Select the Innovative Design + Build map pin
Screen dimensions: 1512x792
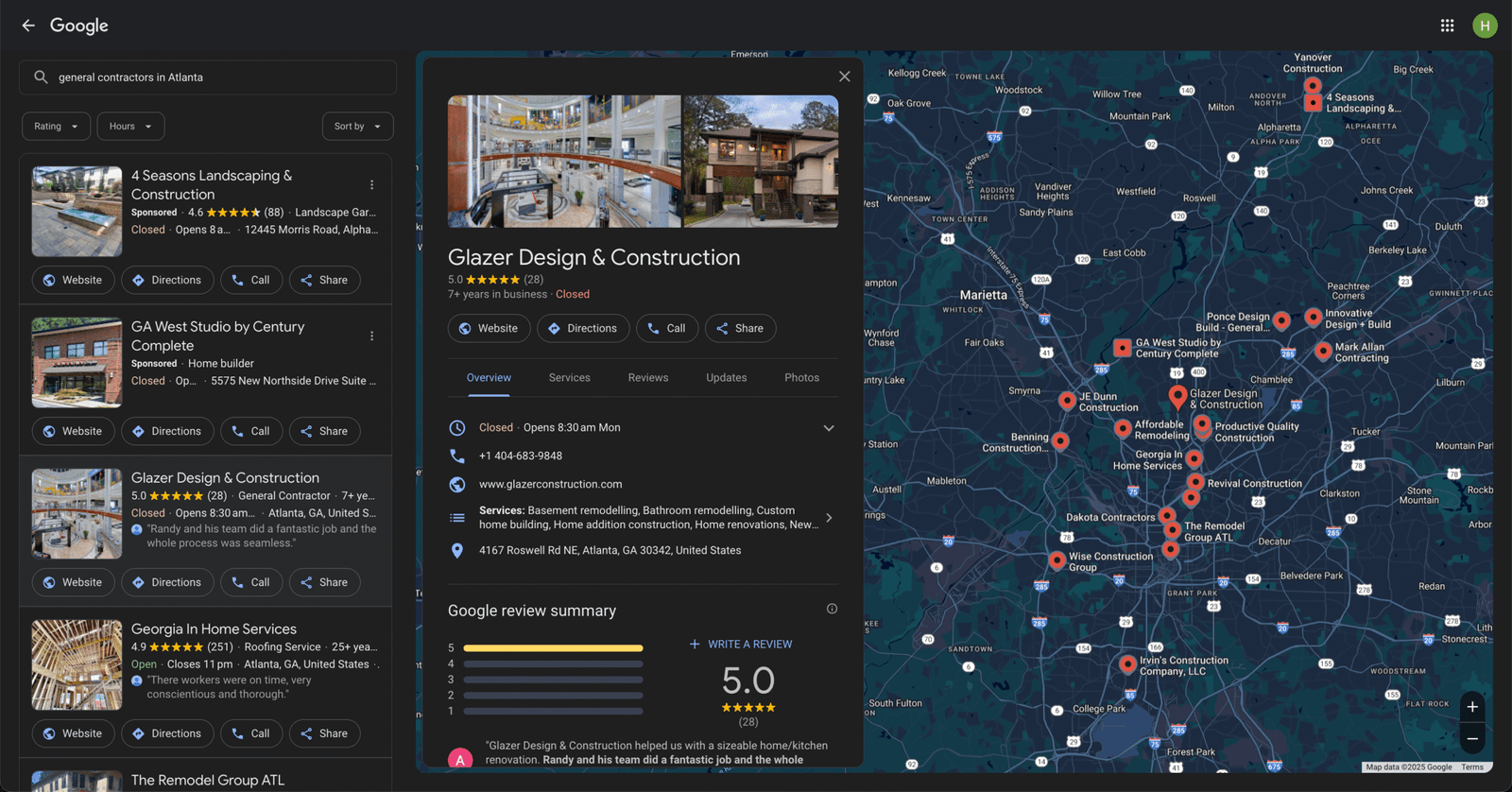coord(1313,317)
